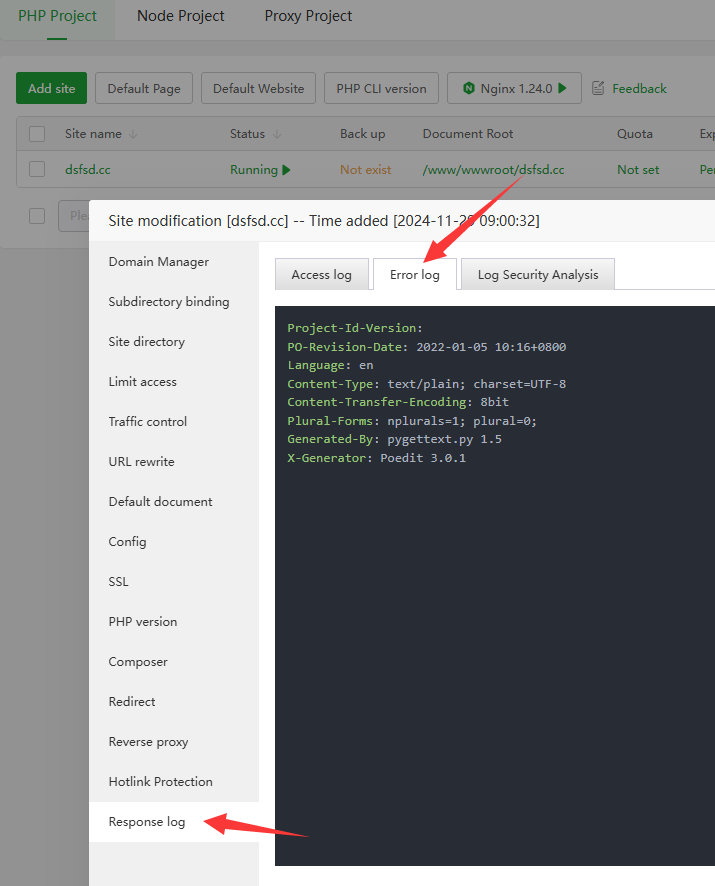Tick the checkbox below the site list
This screenshot has width=715, height=886.
click(37, 216)
